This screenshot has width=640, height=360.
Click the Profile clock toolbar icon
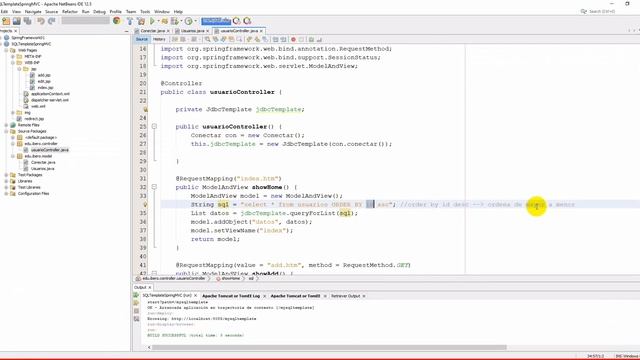coord(189,21)
